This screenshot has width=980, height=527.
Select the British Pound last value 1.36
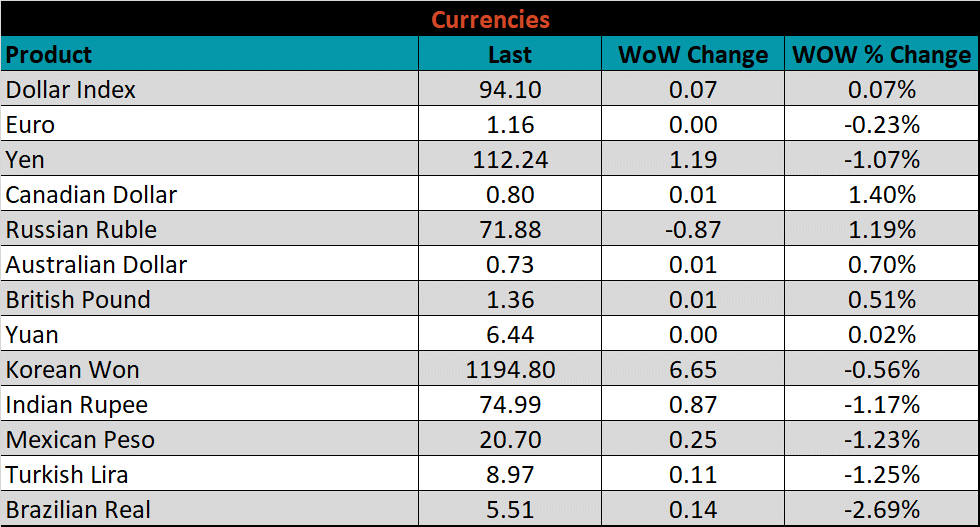[510, 300]
